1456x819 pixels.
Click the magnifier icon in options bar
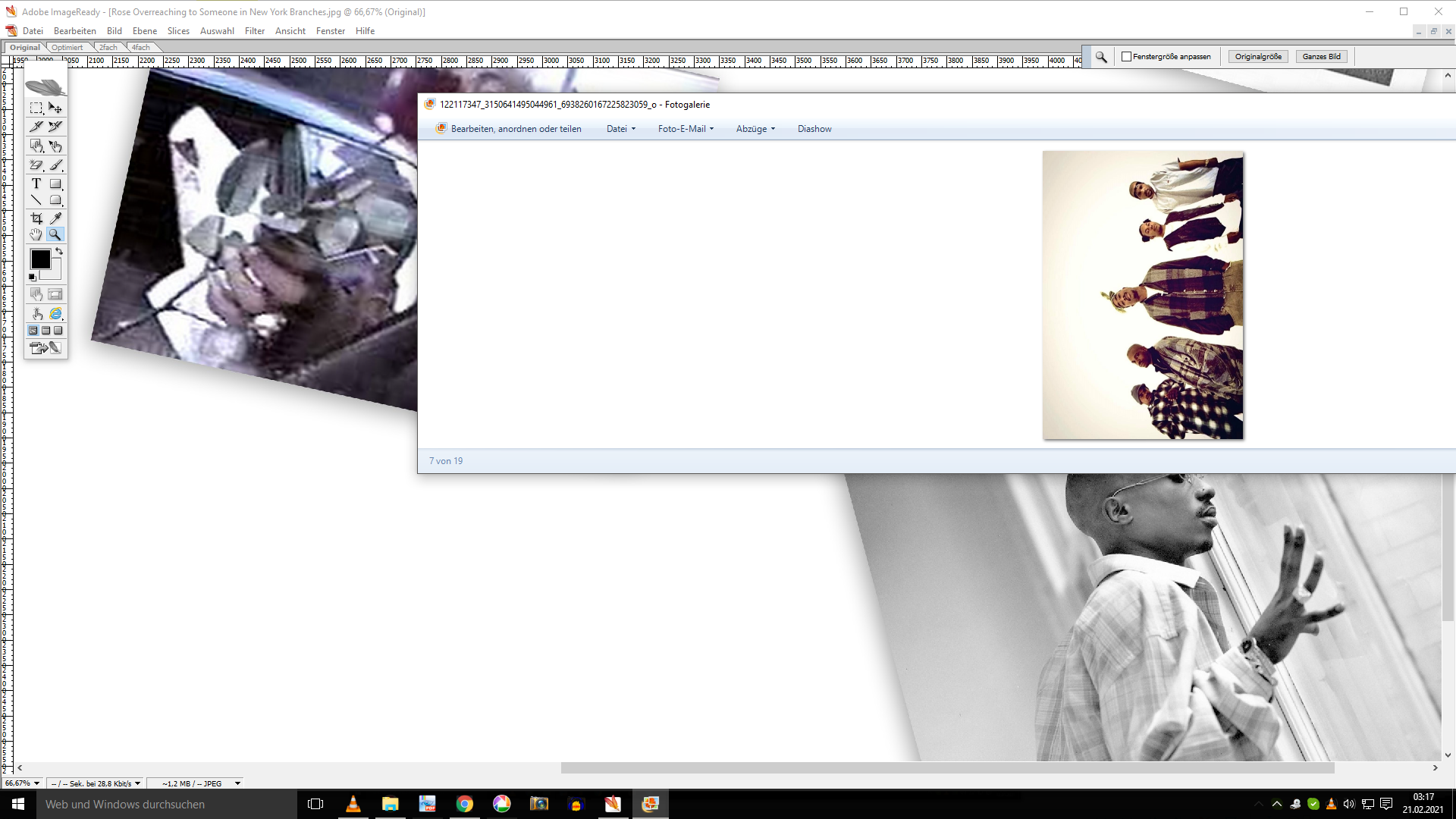click(x=1101, y=57)
